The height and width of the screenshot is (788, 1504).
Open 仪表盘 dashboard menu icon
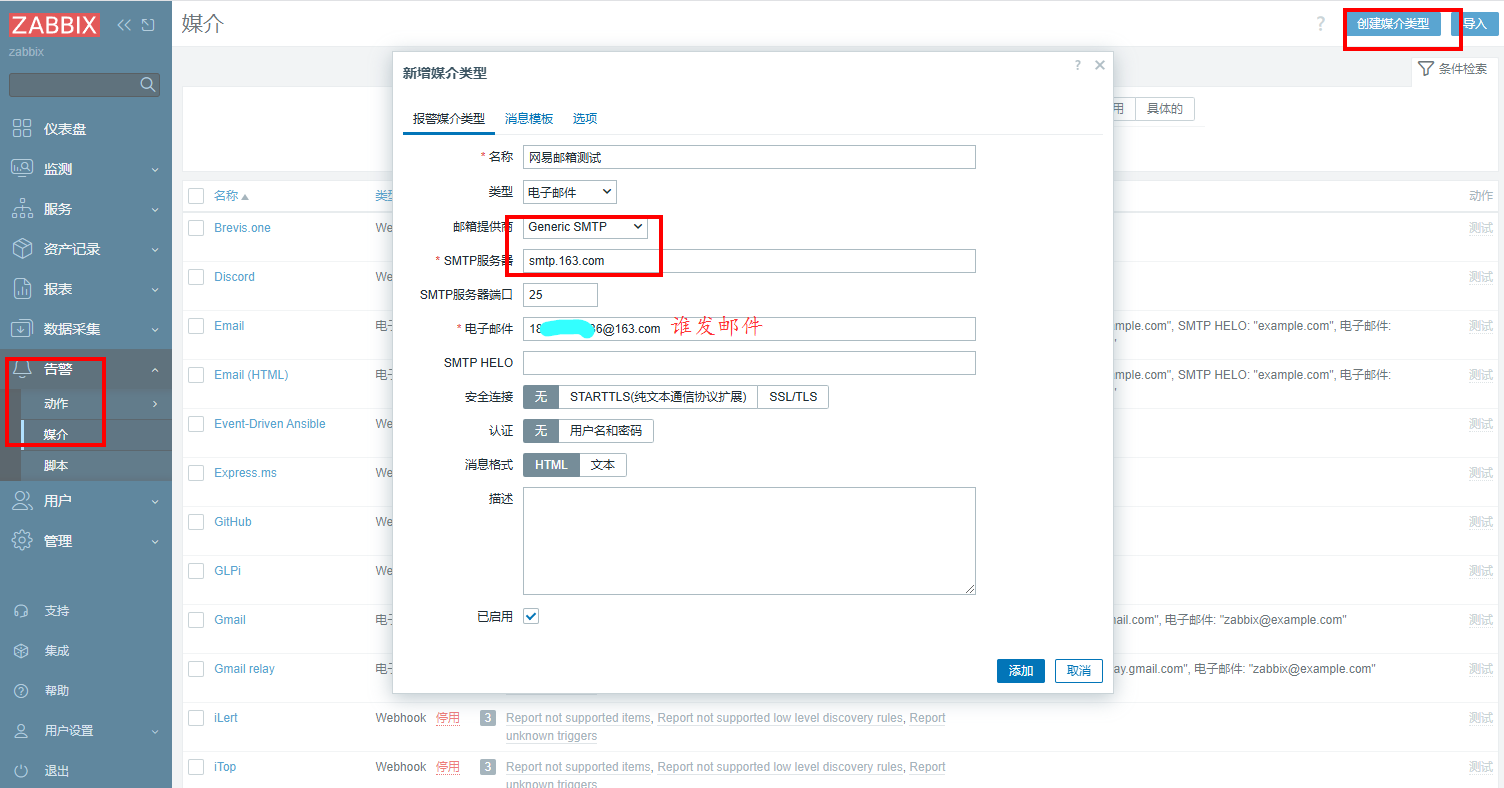click(x=21, y=129)
